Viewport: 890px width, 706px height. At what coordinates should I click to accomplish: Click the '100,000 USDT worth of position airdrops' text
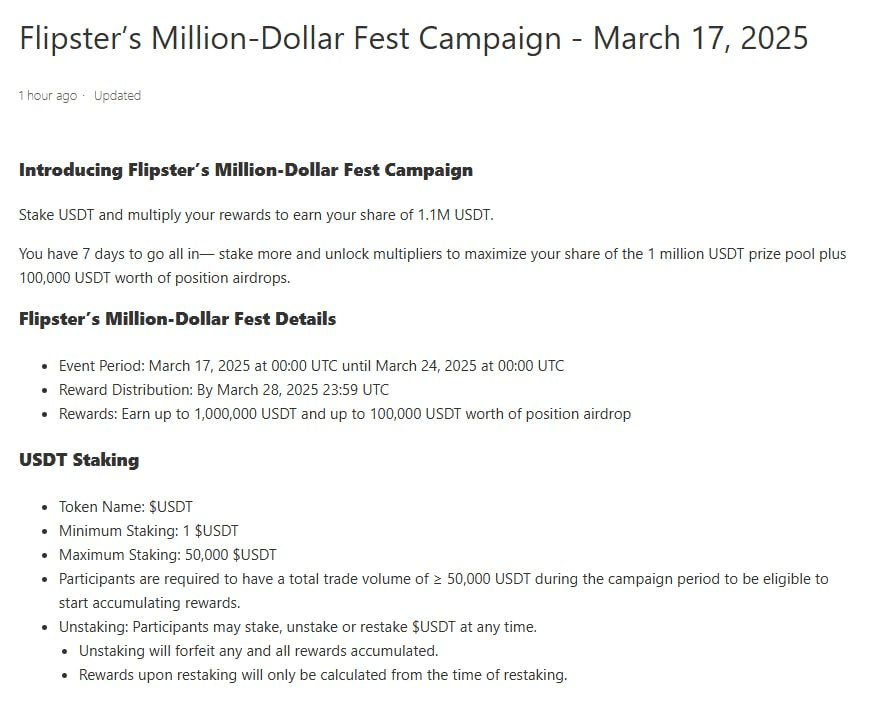coord(154,278)
